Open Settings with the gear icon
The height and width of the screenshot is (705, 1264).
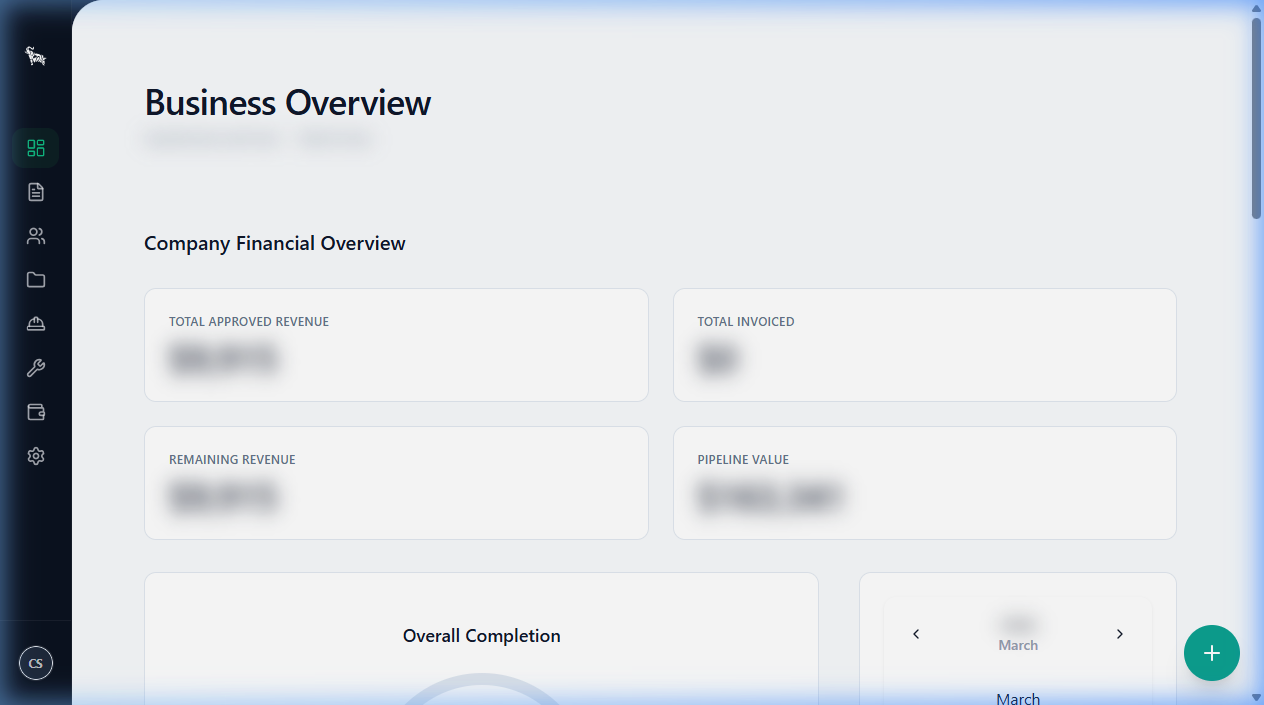click(x=36, y=455)
